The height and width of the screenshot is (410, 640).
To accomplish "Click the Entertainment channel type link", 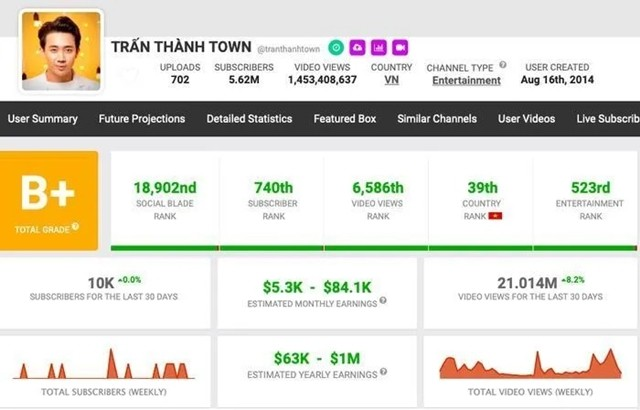I will 467,81.
